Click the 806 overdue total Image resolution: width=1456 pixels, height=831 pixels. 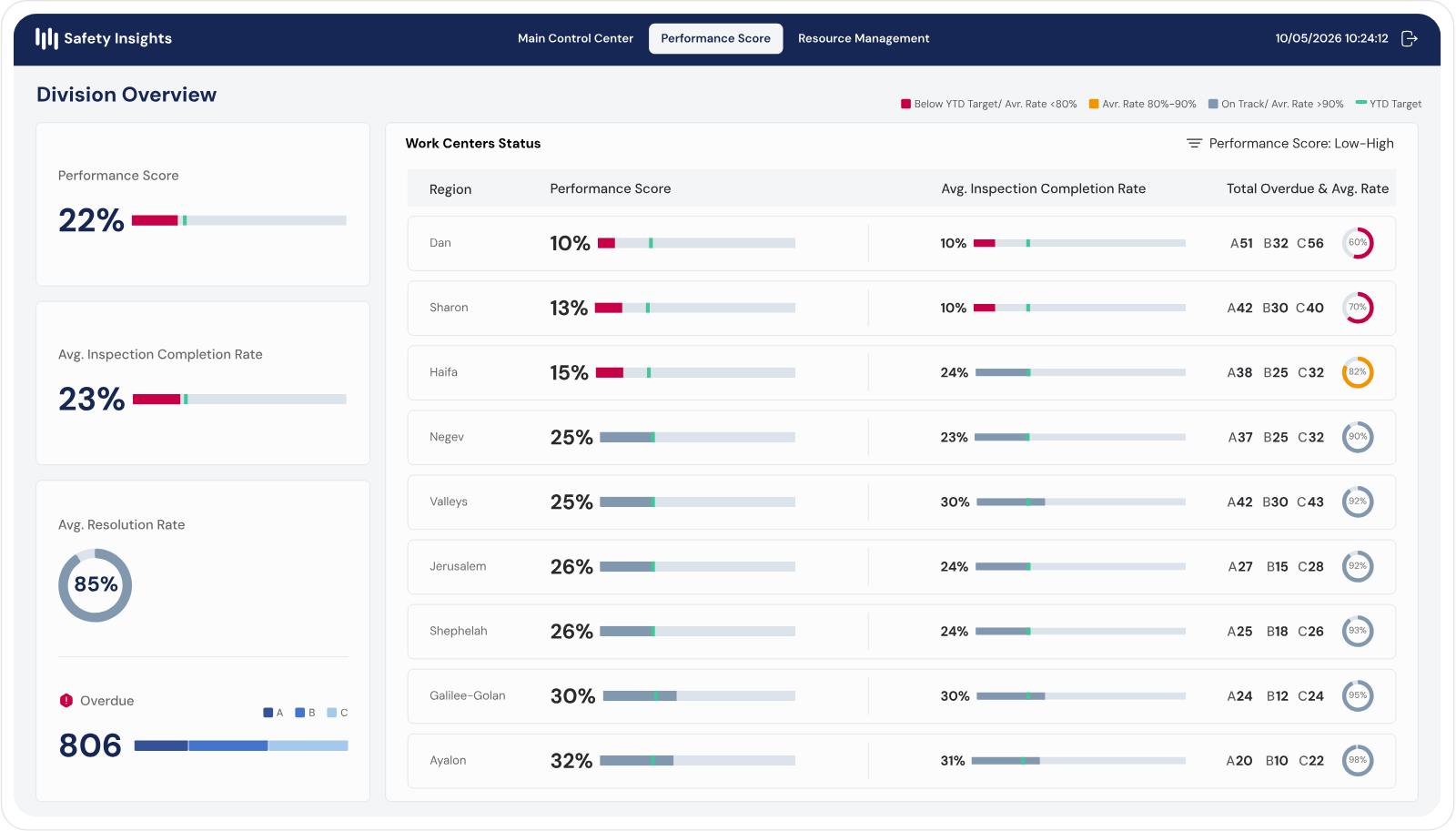90,745
